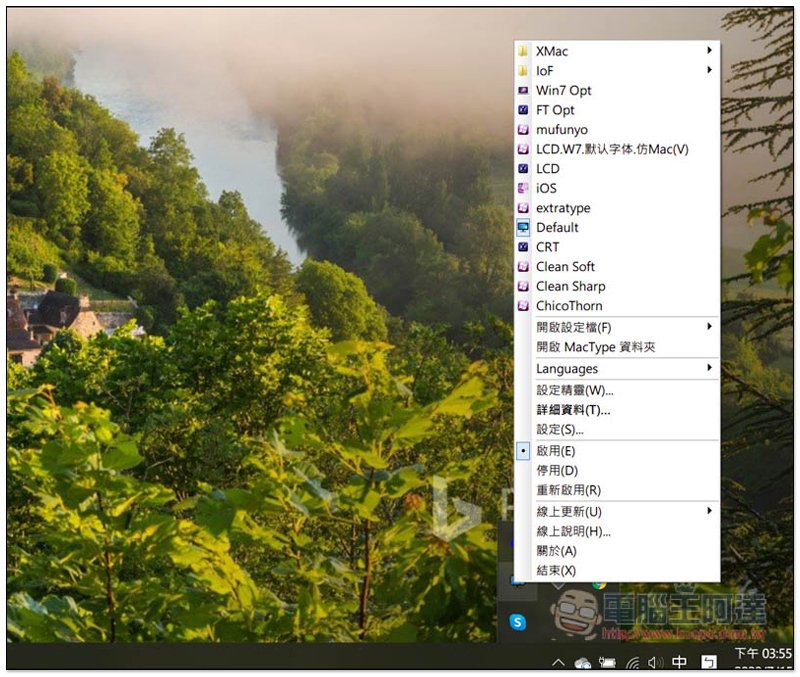The height and width of the screenshot is (677, 800).
Task: Open the notification center icon
Action: 709,662
